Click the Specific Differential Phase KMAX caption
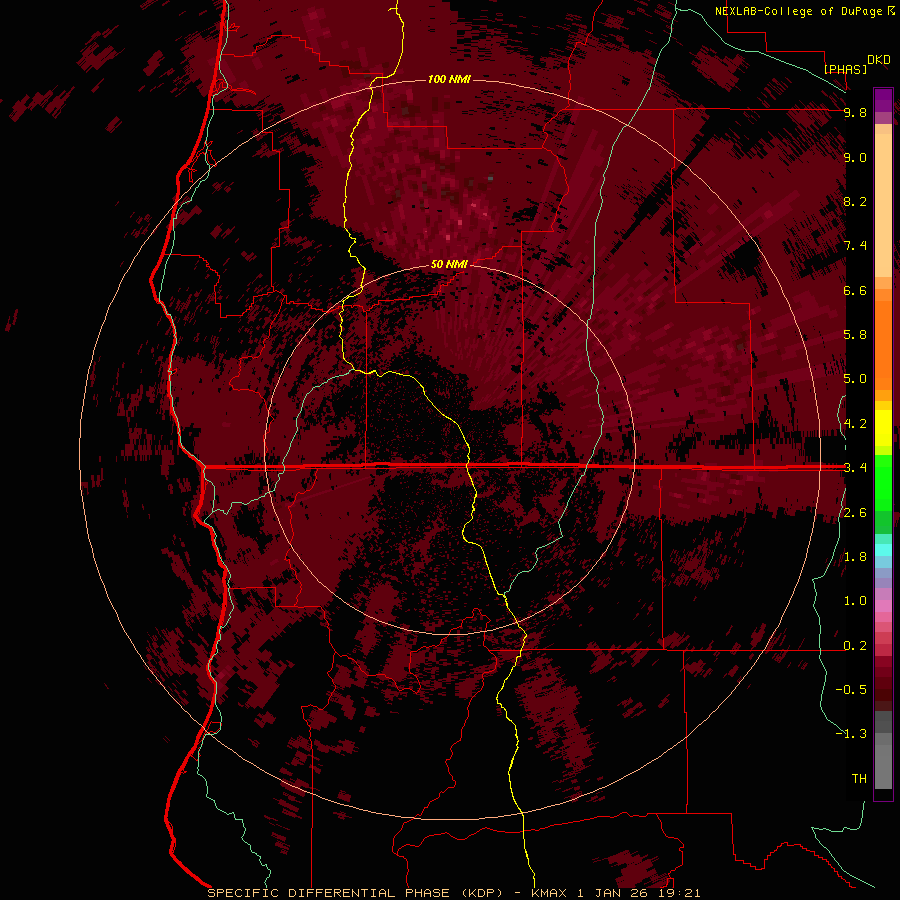 pos(454,893)
